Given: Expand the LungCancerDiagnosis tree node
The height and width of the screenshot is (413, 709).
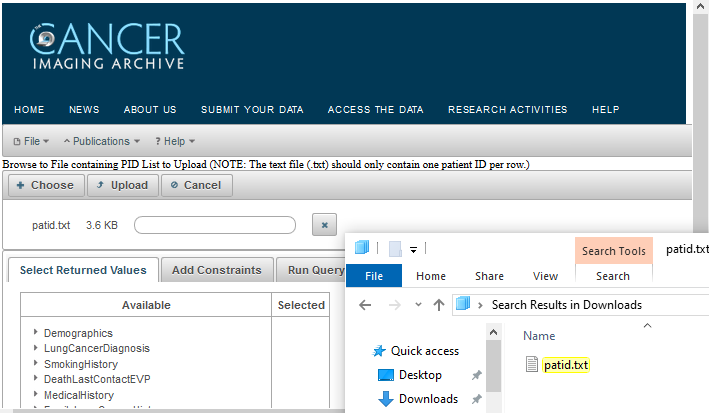Looking at the screenshot, I should [35, 347].
